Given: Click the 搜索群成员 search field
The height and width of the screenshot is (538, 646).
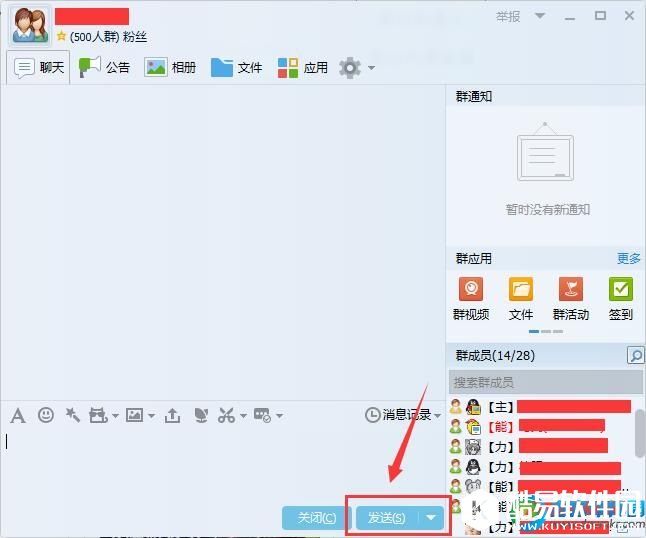Looking at the screenshot, I should (545, 382).
